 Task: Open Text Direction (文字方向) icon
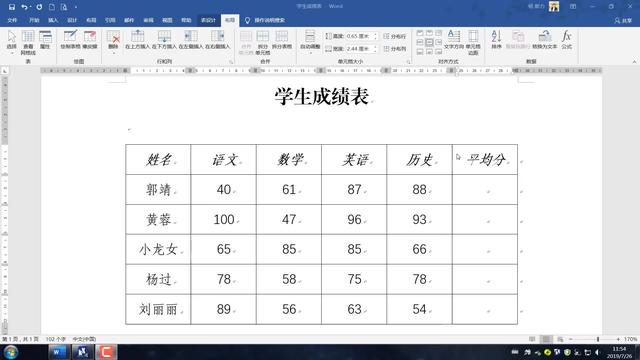tap(453, 40)
